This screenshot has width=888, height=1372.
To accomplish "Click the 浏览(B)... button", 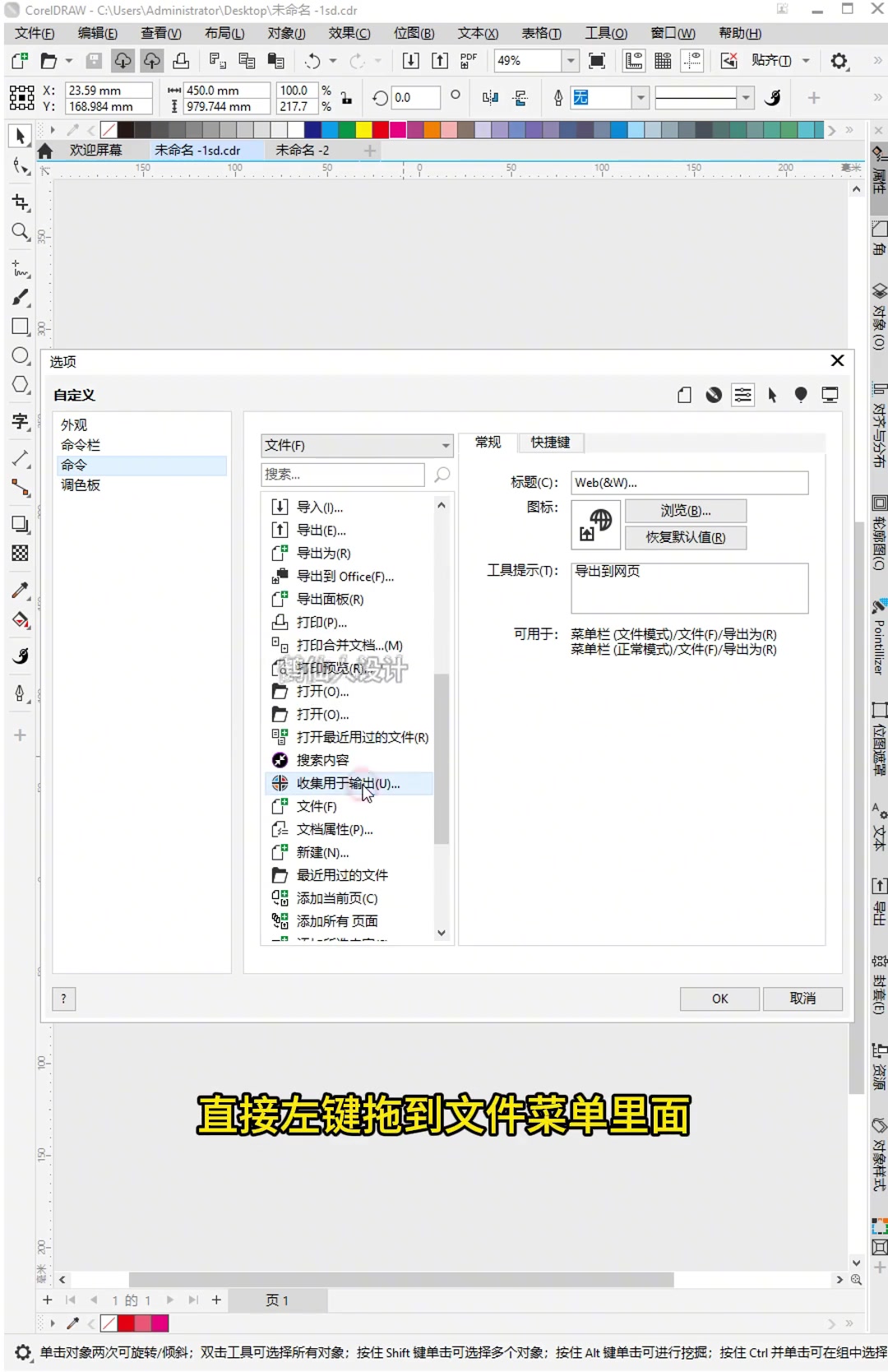I will point(685,511).
